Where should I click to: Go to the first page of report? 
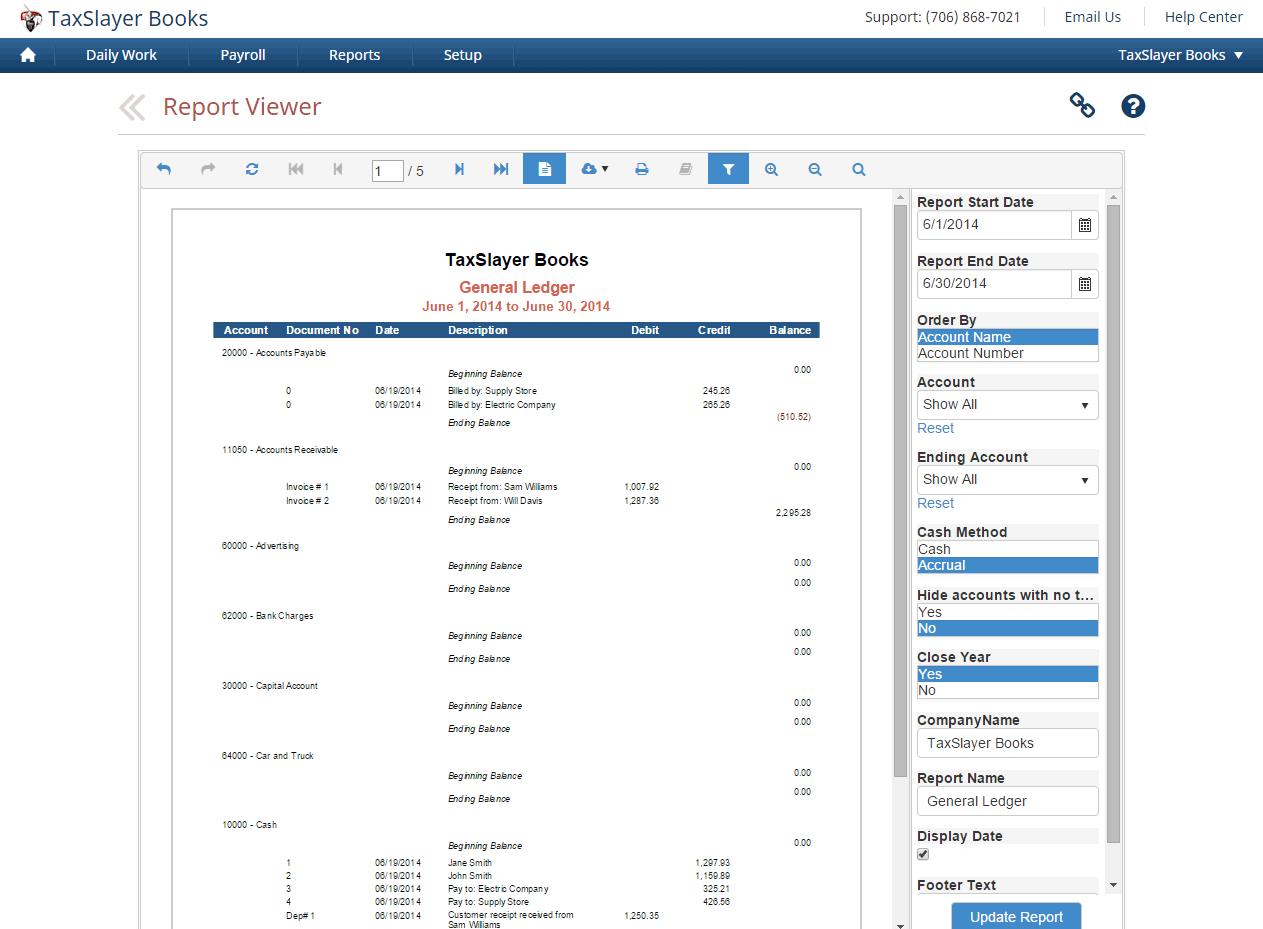click(296, 169)
